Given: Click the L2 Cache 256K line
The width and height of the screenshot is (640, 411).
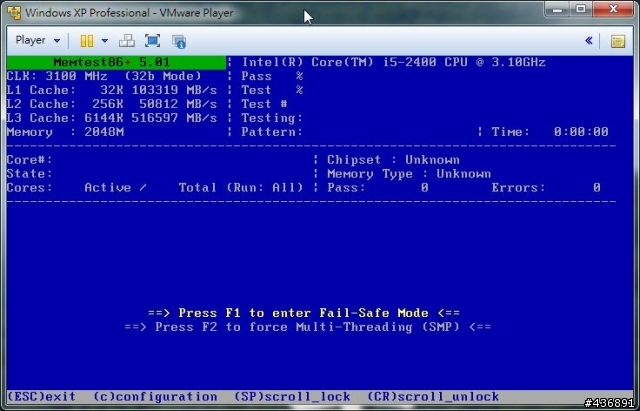Looking at the screenshot, I should coord(111,104).
